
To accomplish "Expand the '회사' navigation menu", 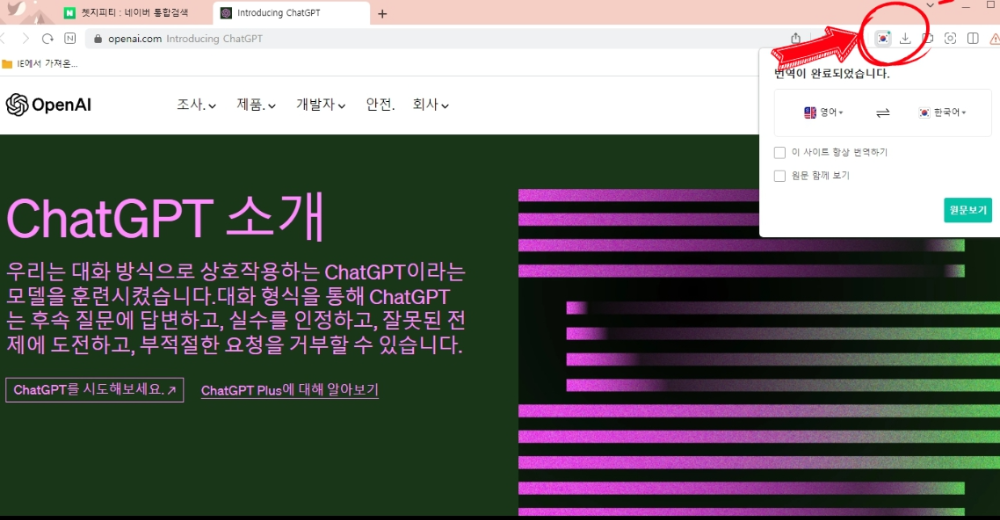I will (x=430, y=105).
